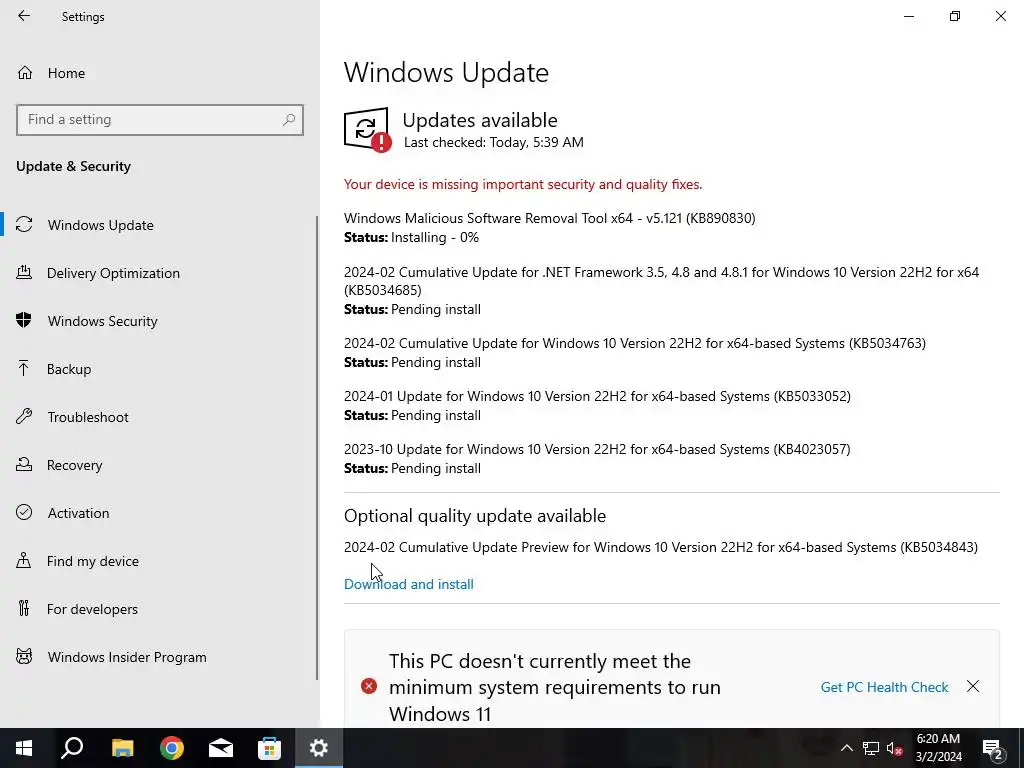Select the Troubleshoot wrench icon

(24, 417)
